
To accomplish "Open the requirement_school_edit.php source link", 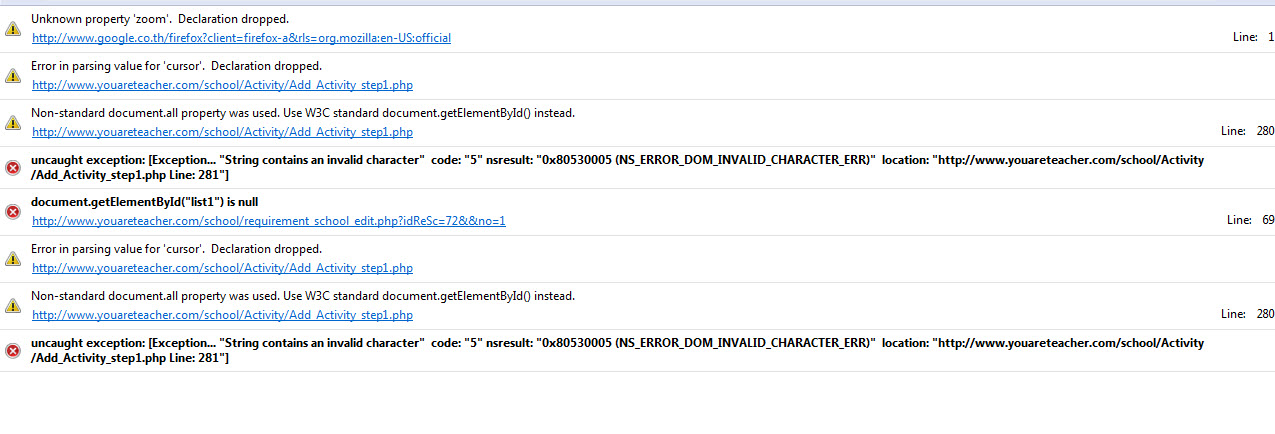I will point(268,221).
